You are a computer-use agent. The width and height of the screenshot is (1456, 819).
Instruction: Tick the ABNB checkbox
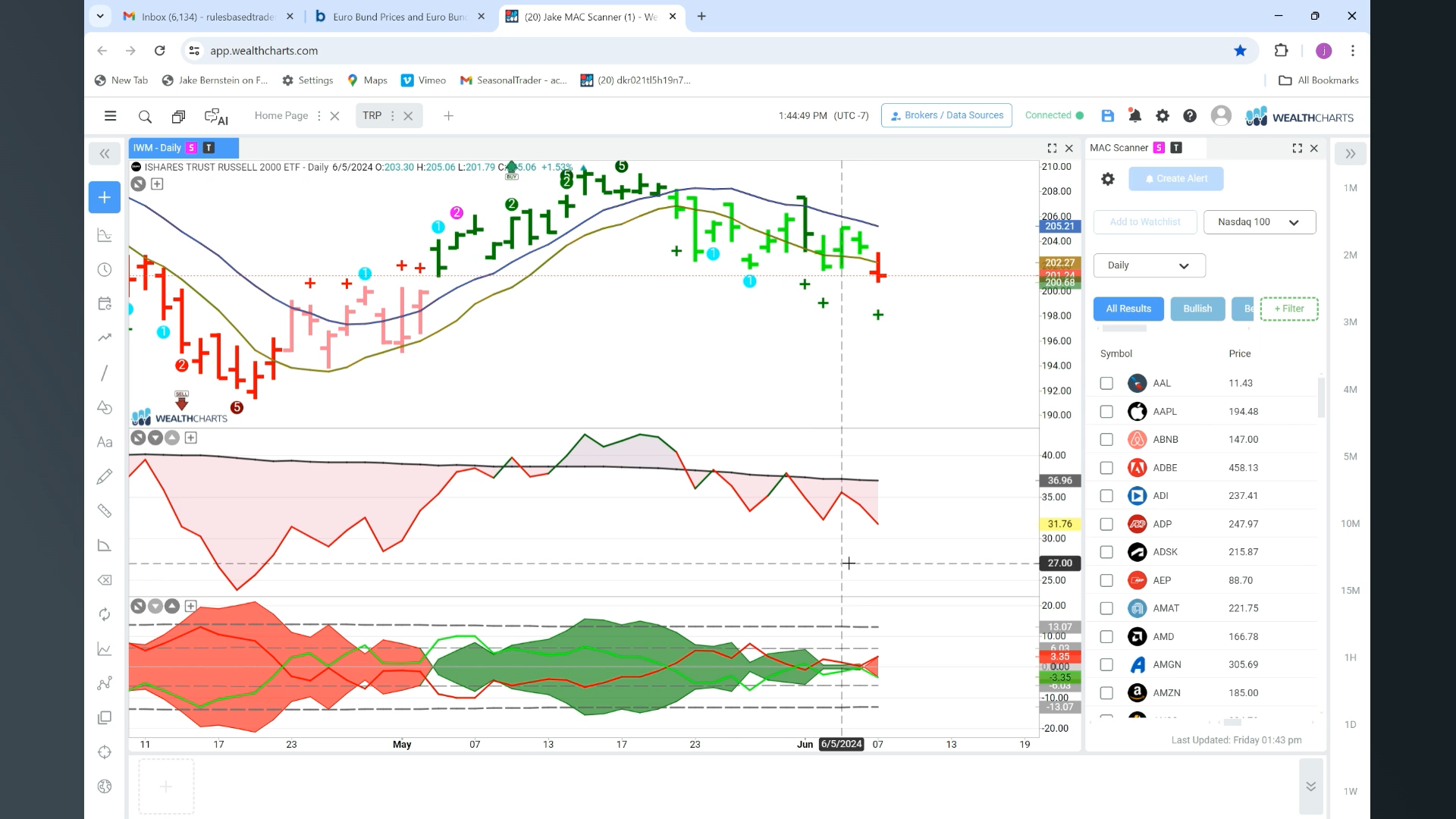click(x=1106, y=440)
